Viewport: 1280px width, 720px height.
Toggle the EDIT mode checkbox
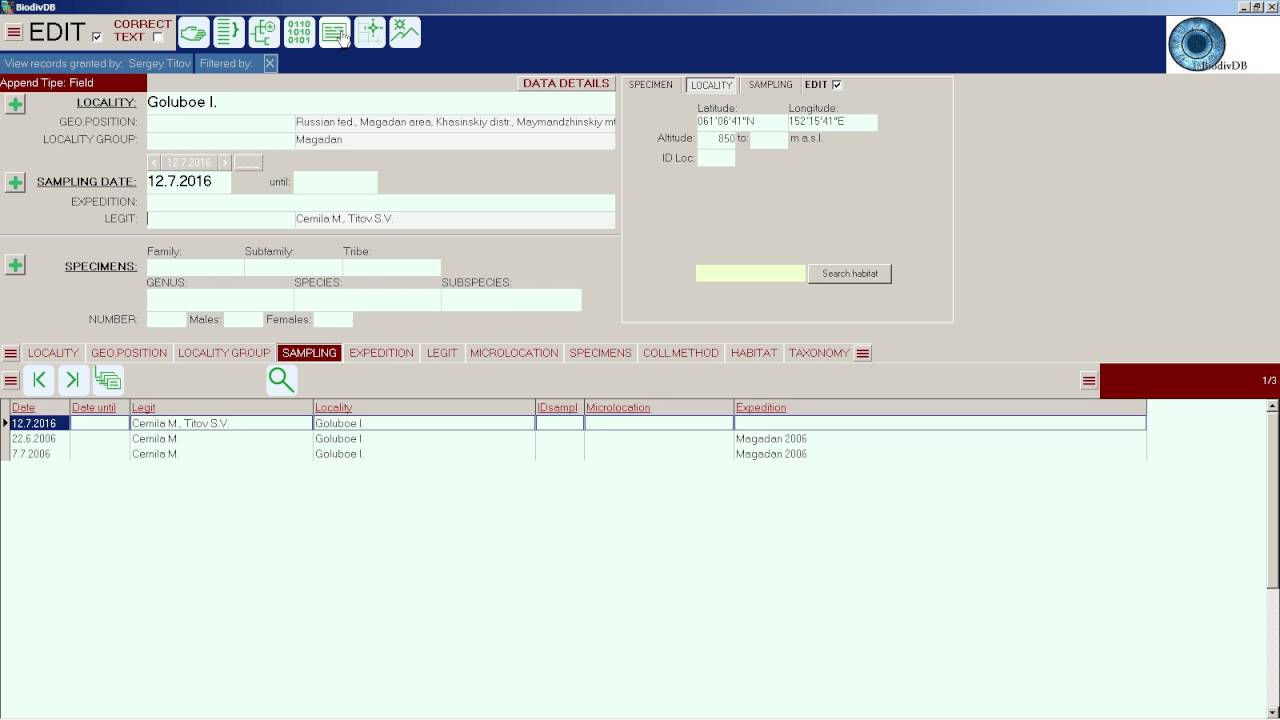click(x=97, y=37)
